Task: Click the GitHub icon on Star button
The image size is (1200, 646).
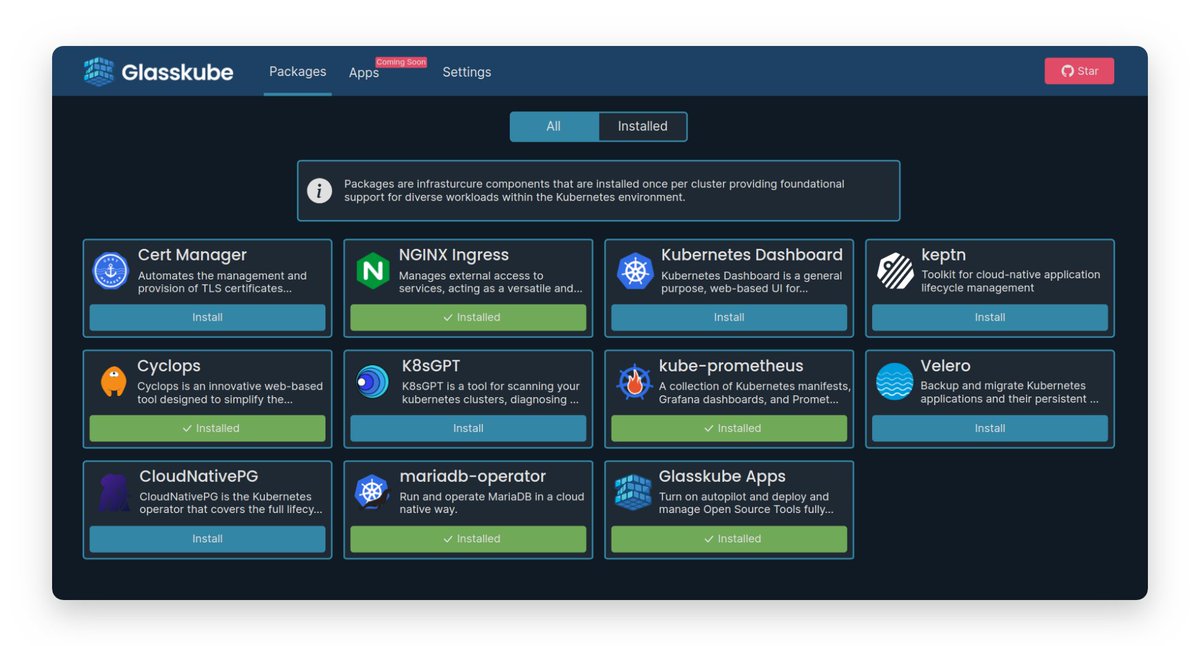Action: pyautogui.click(x=1067, y=71)
